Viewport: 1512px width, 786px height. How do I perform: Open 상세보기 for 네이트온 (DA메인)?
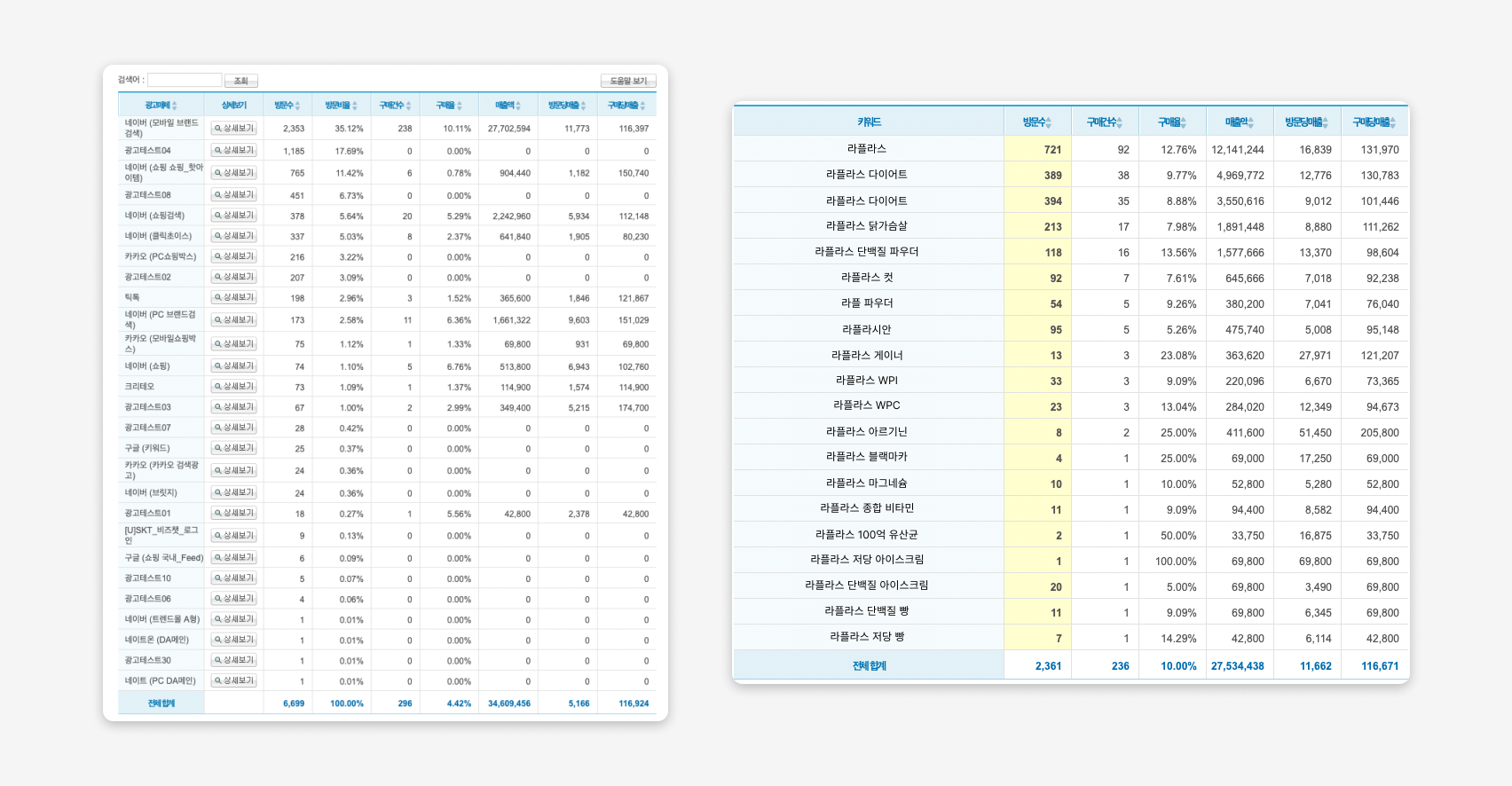click(x=233, y=640)
